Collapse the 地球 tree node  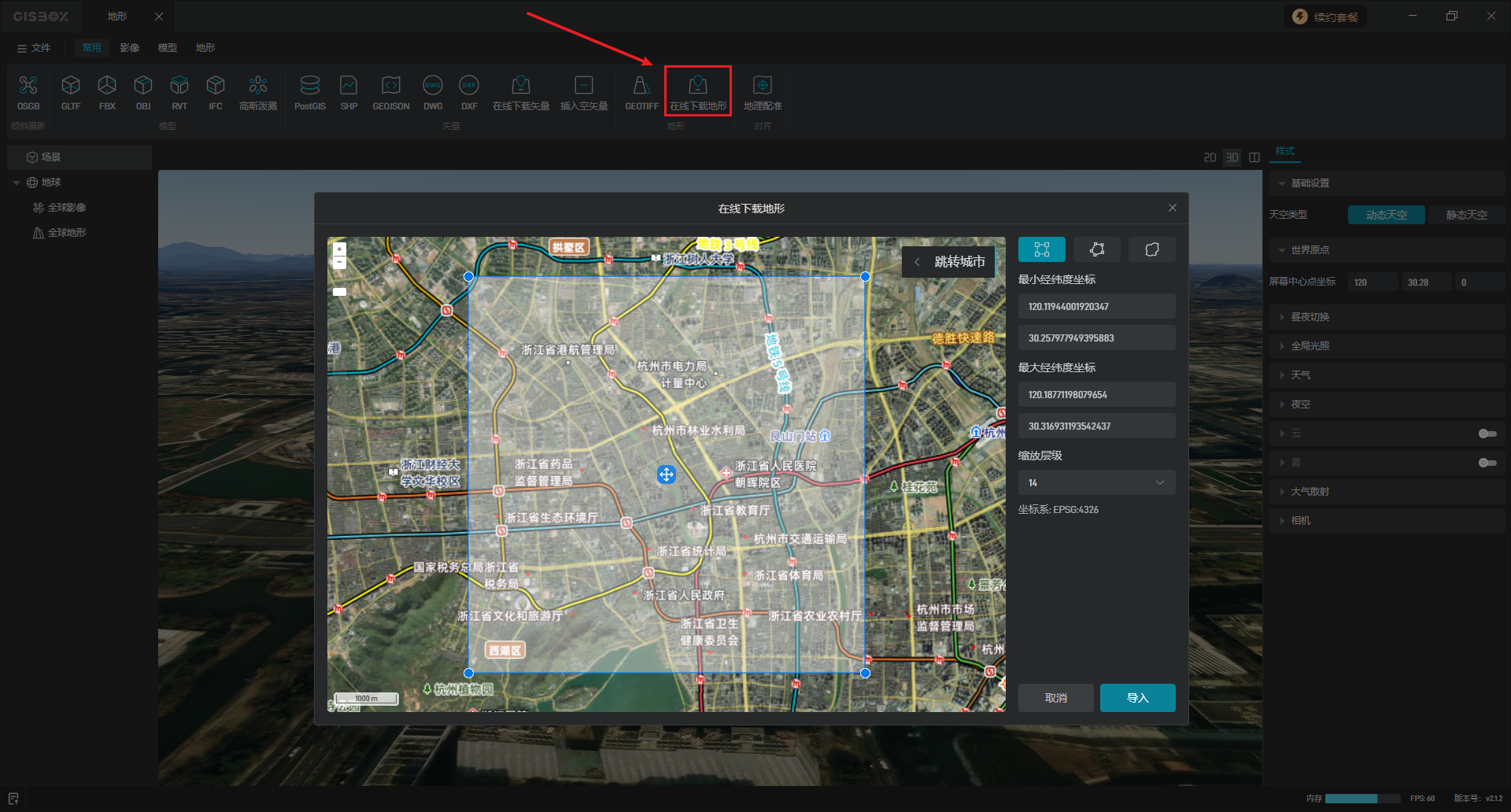click(17, 183)
